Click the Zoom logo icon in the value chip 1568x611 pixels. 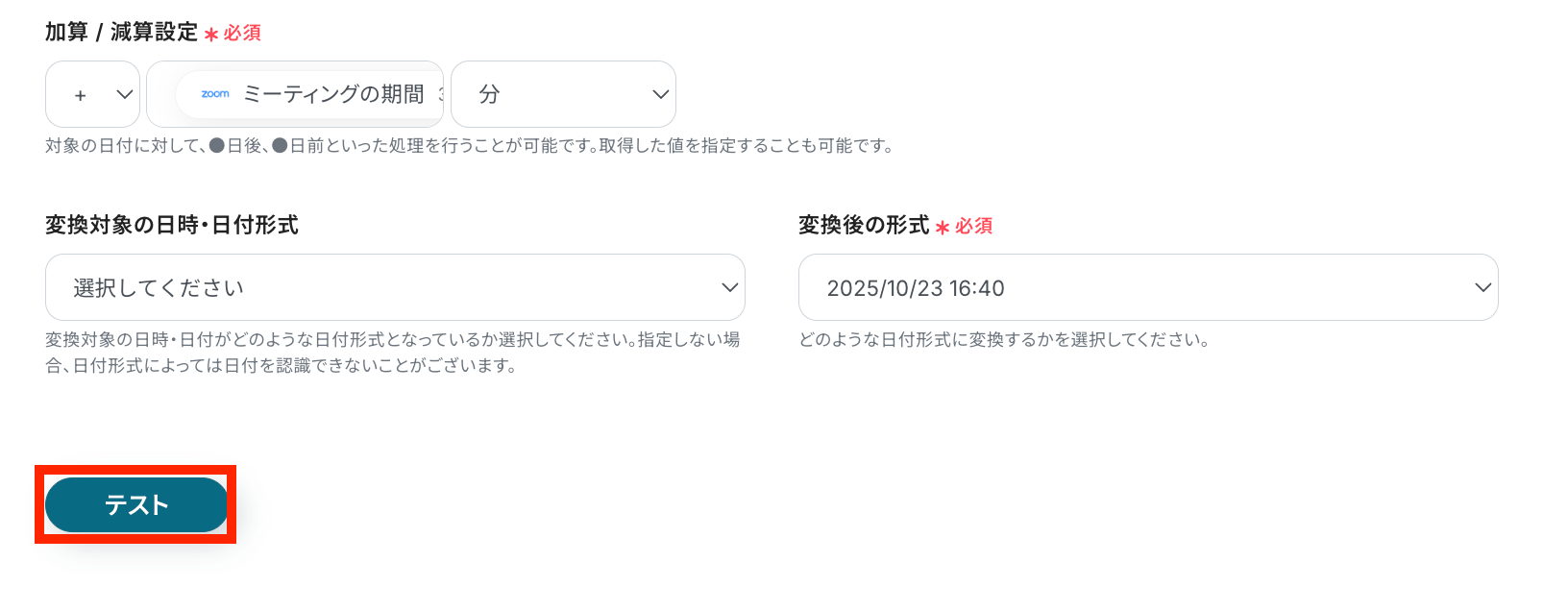pyautogui.click(x=215, y=94)
